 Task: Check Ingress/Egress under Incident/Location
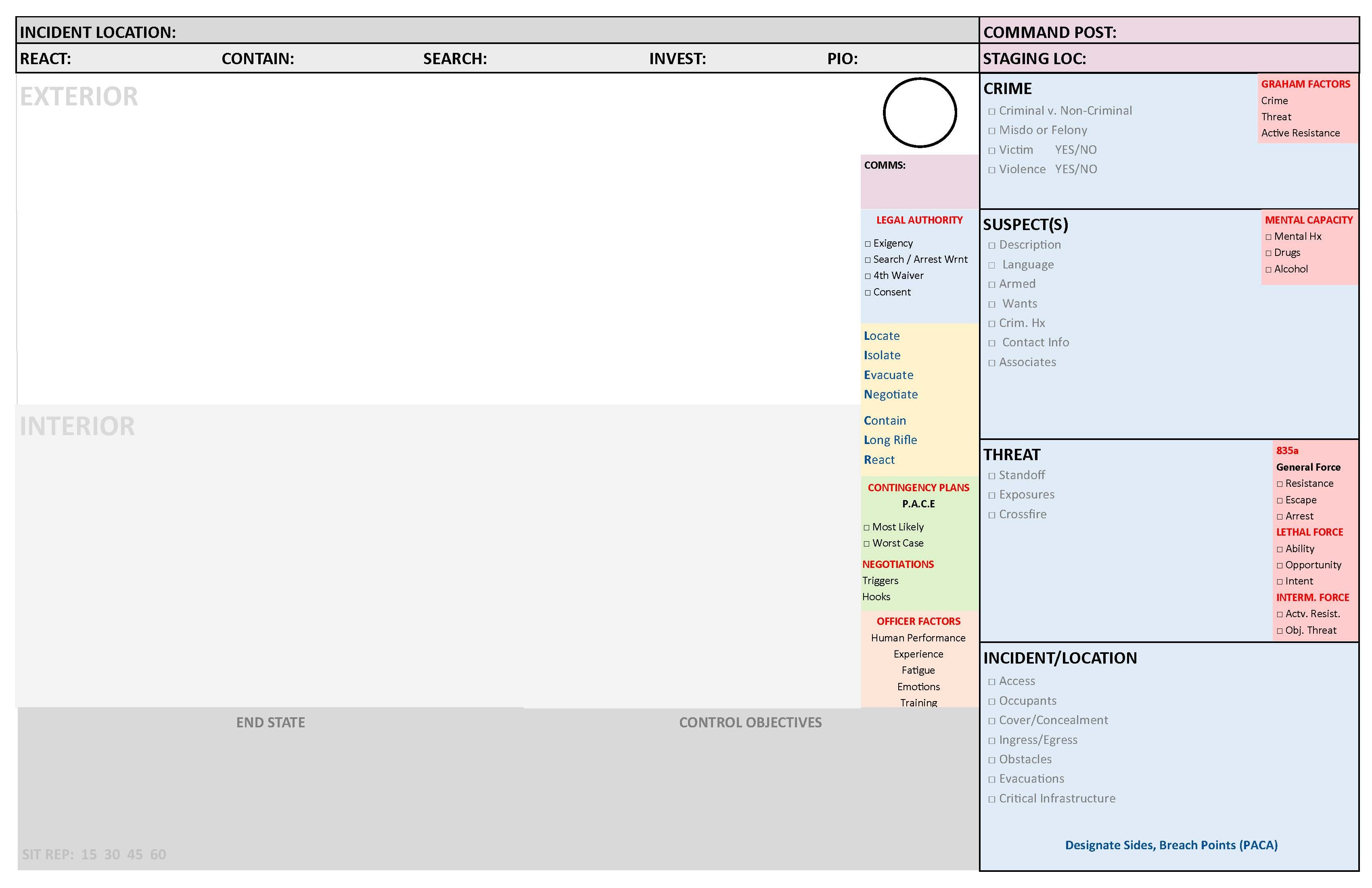[992, 740]
